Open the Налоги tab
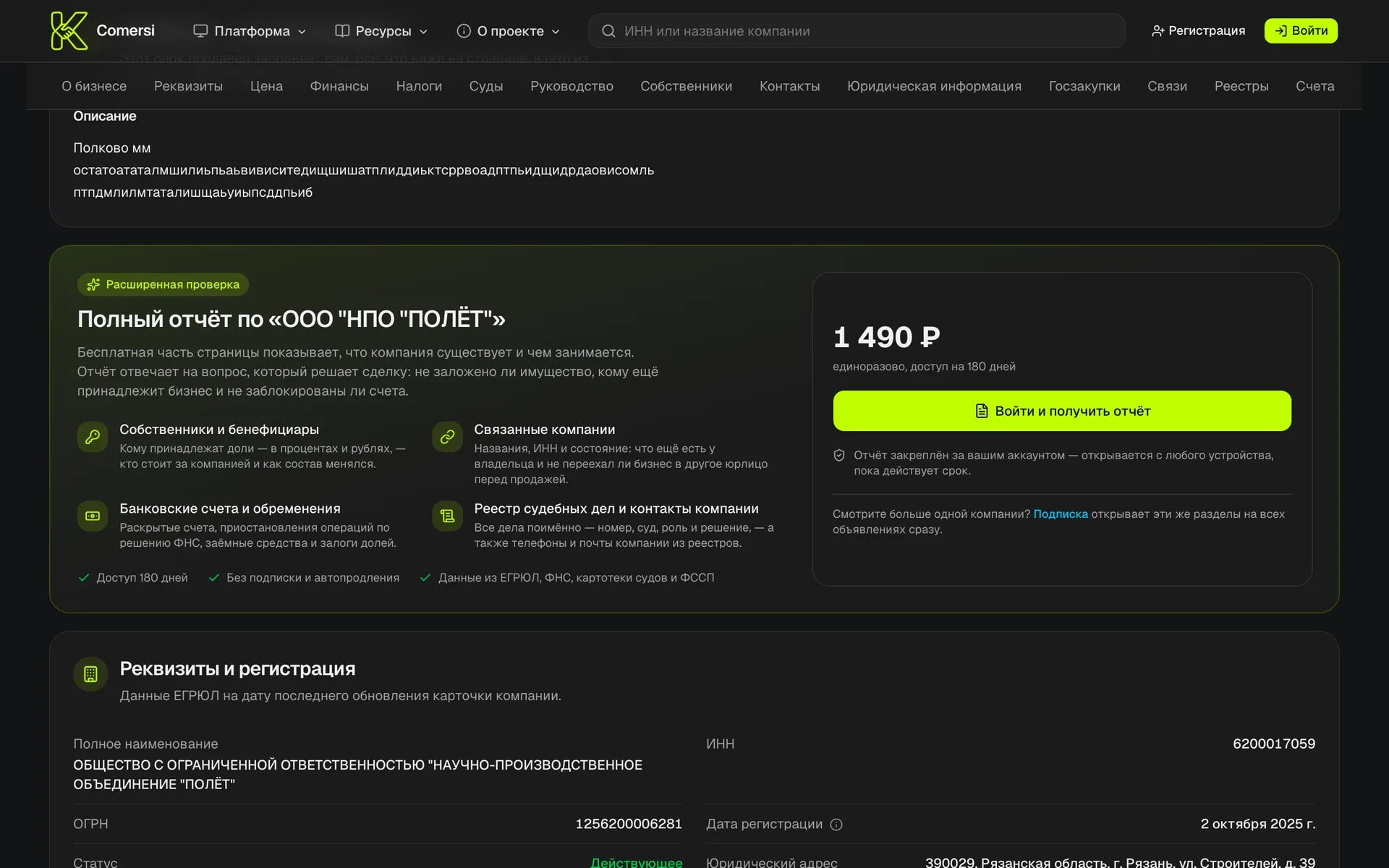 (x=419, y=86)
